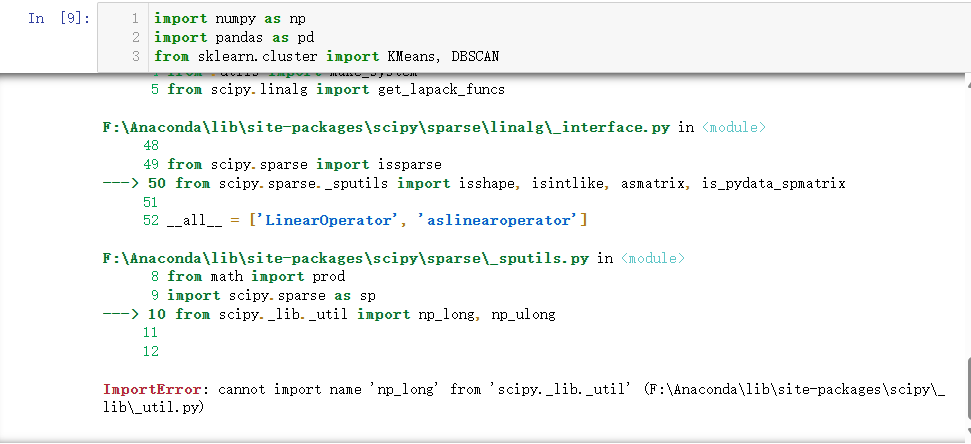
Task: Click line number 3 in code cell
Action: pyautogui.click(x=135, y=56)
